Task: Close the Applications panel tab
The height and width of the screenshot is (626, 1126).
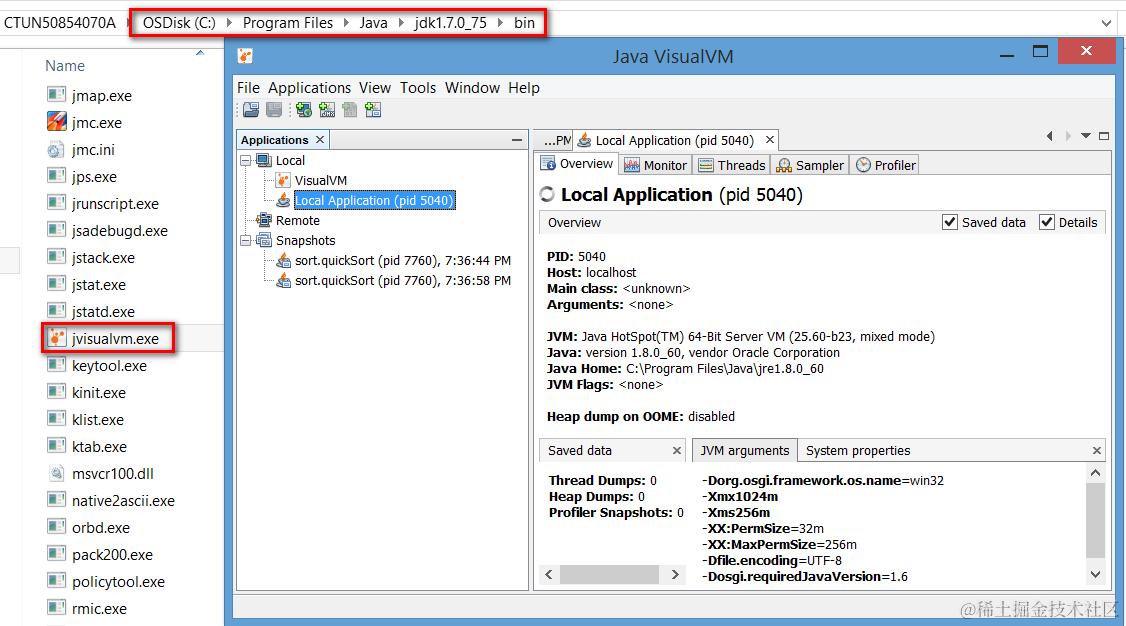Action: pyautogui.click(x=320, y=140)
